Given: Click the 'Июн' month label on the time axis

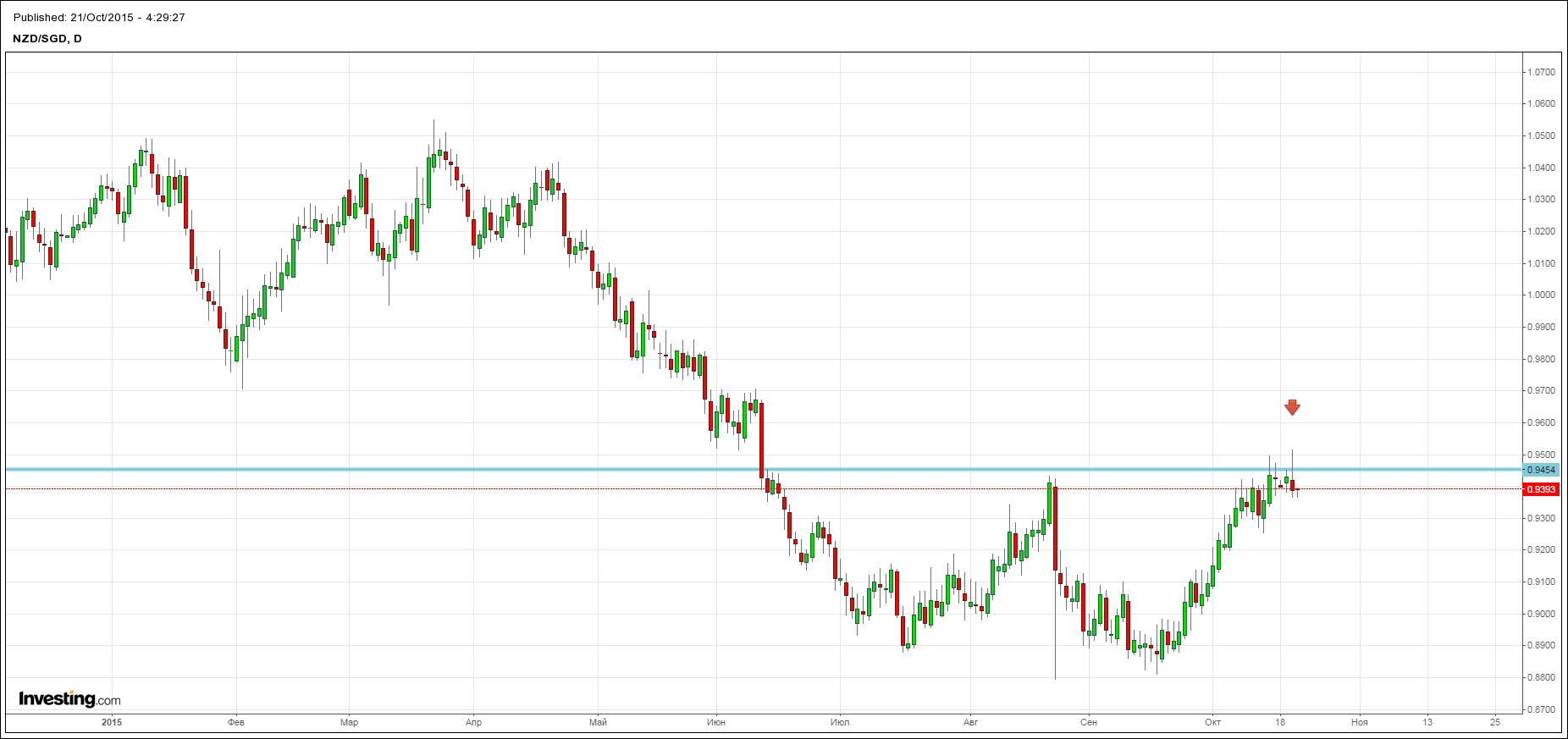Looking at the screenshot, I should pyautogui.click(x=716, y=722).
